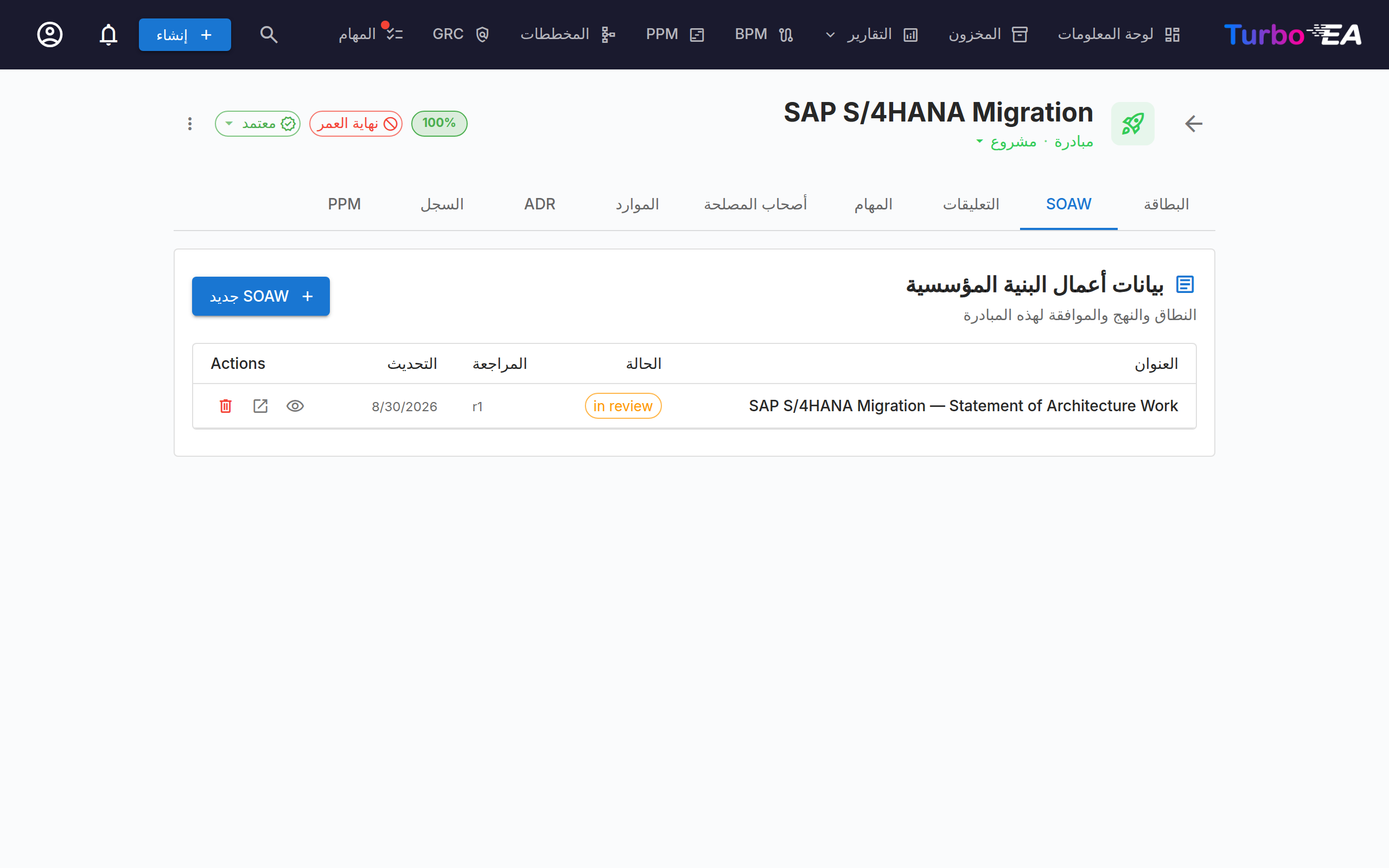1389x868 pixels.
Task: Click the rocket initiative icon
Action: pos(1132,124)
